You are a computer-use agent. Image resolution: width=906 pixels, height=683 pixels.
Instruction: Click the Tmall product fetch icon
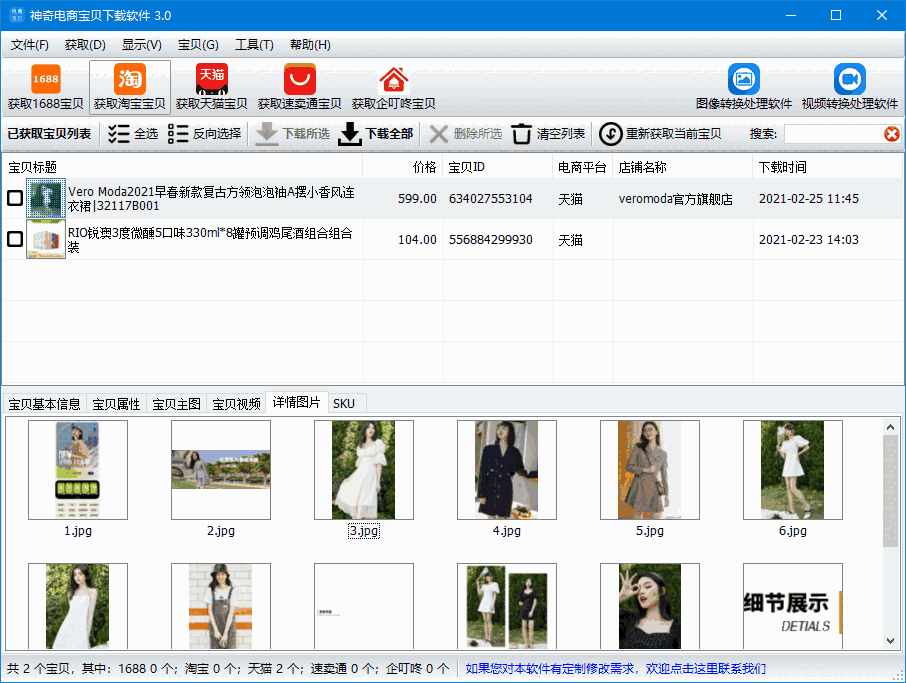coord(212,79)
